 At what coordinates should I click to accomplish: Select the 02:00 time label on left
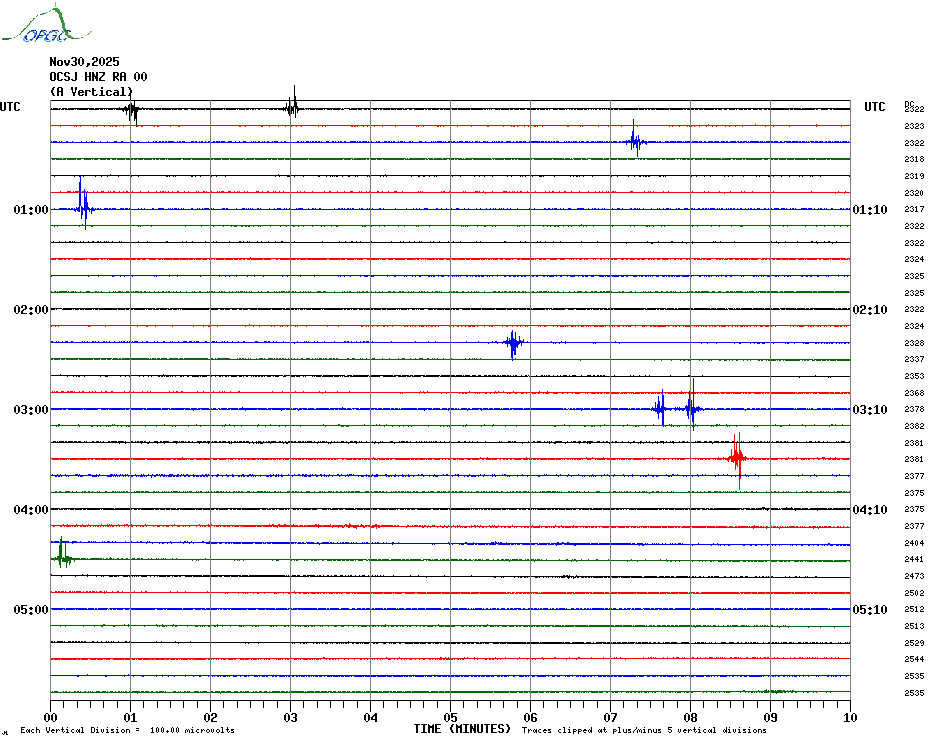pos(31,310)
